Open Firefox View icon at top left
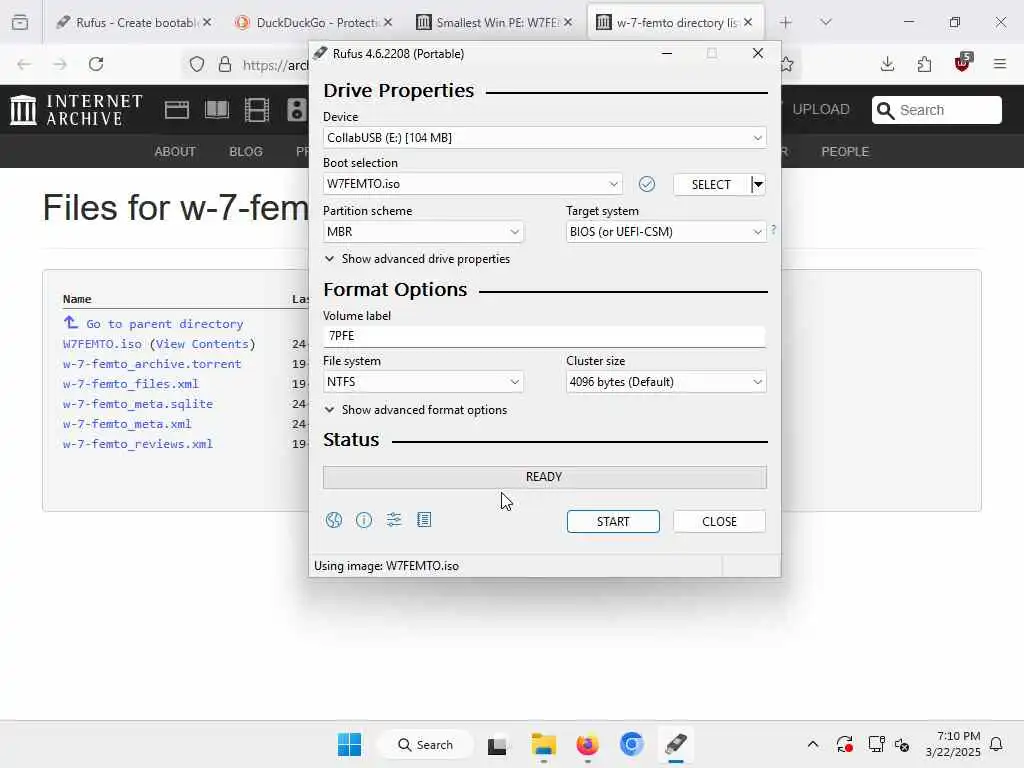This screenshot has width=1024, height=768. pyautogui.click(x=20, y=22)
